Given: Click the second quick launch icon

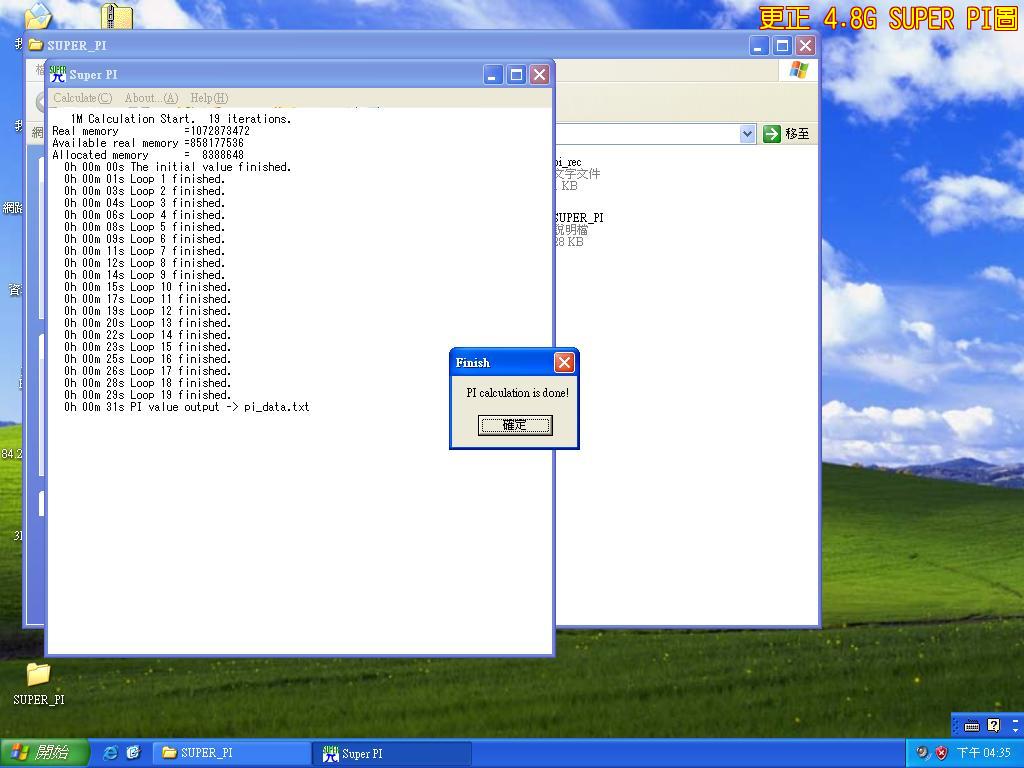Looking at the screenshot, I should click(133, 752).
